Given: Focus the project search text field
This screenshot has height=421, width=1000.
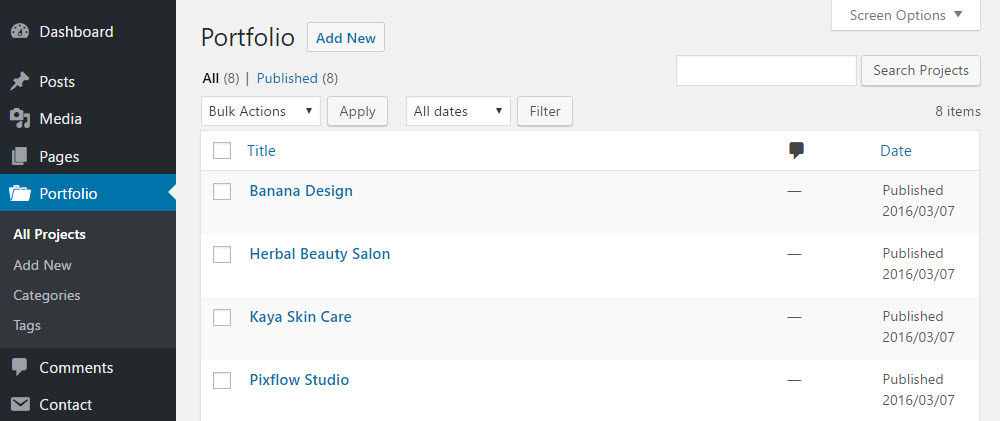Looking at the screenshot, I should (x=766, y=71).
